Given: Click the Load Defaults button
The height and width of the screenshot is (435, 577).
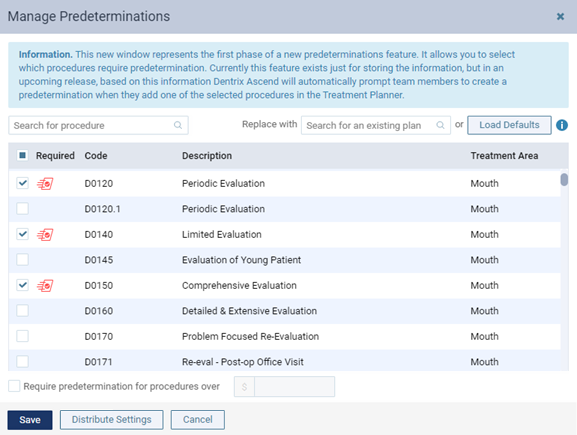Looking at the screenshot, I should [509, 125].
